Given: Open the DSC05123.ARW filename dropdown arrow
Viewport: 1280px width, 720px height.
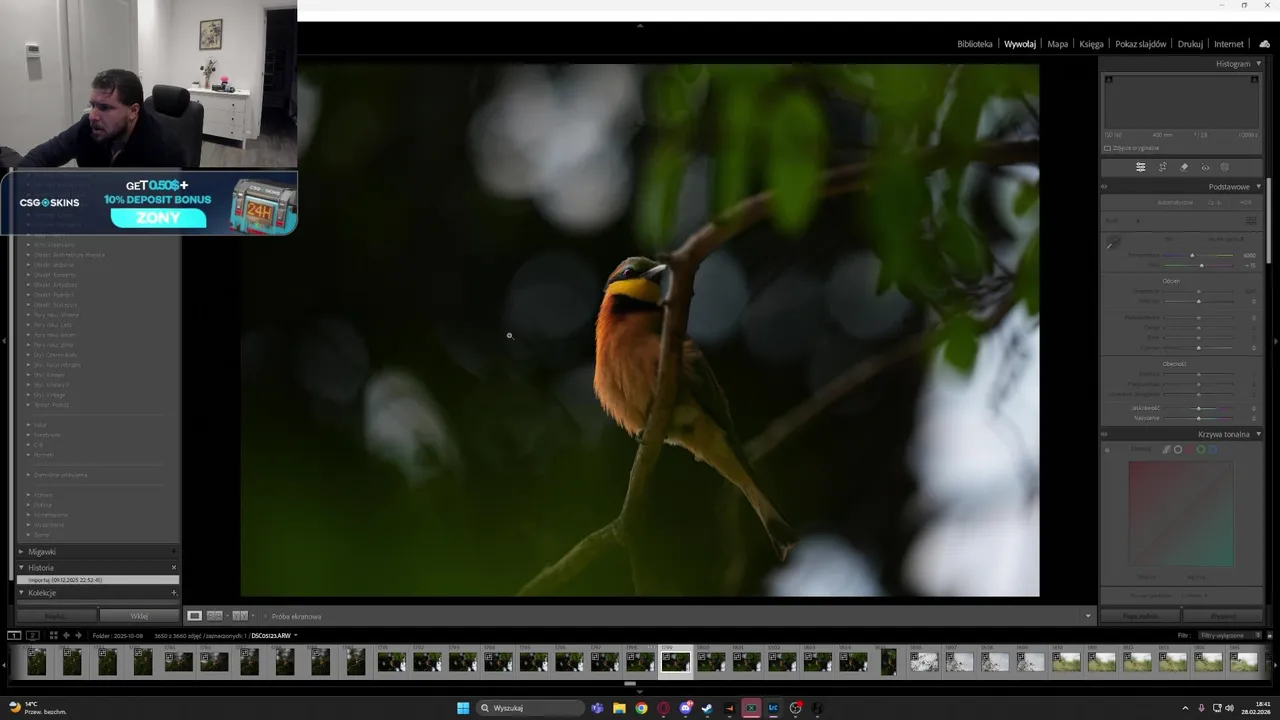Looking at the screenshot, I should coord(296,635).
